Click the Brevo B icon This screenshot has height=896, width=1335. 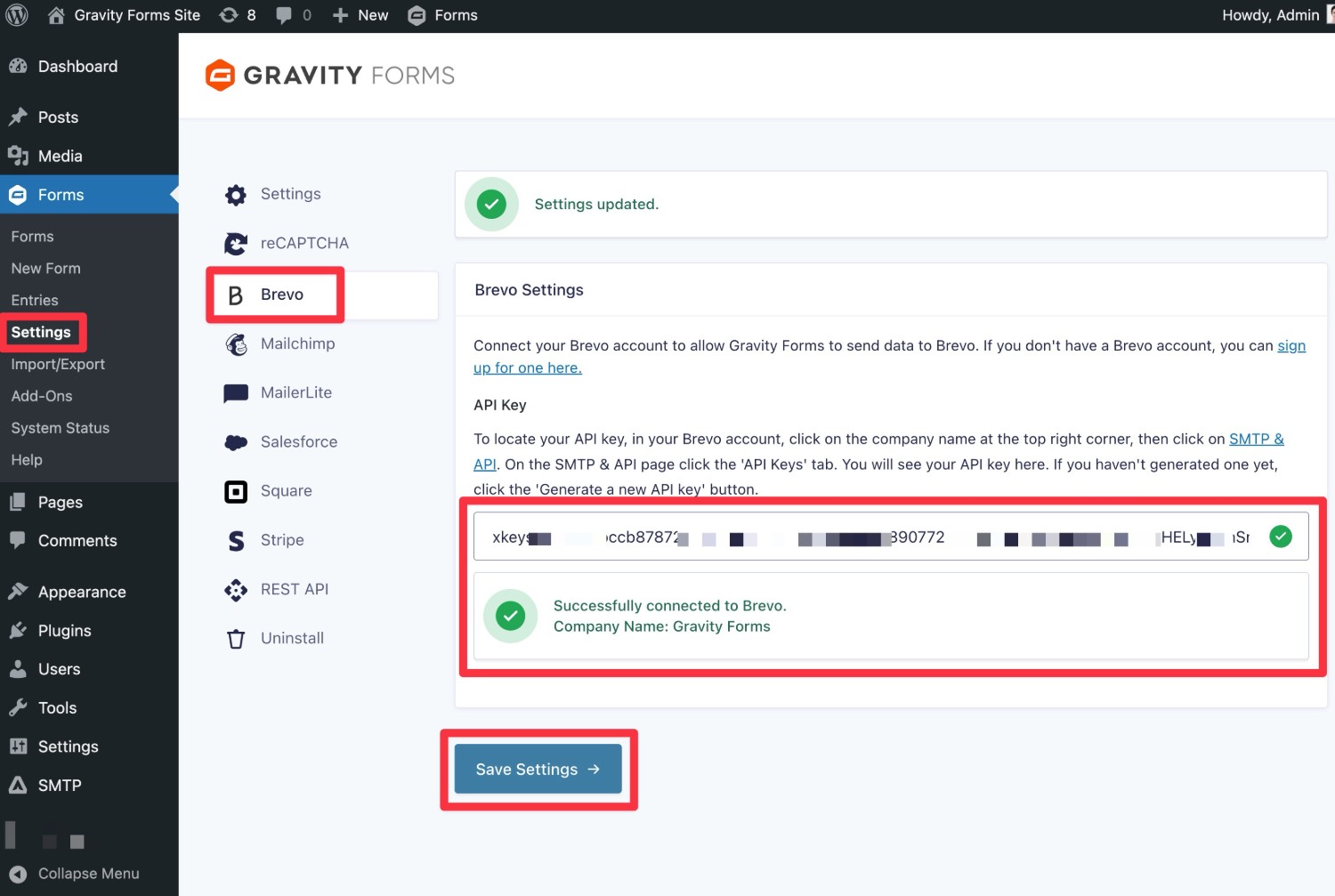(236, 295)
